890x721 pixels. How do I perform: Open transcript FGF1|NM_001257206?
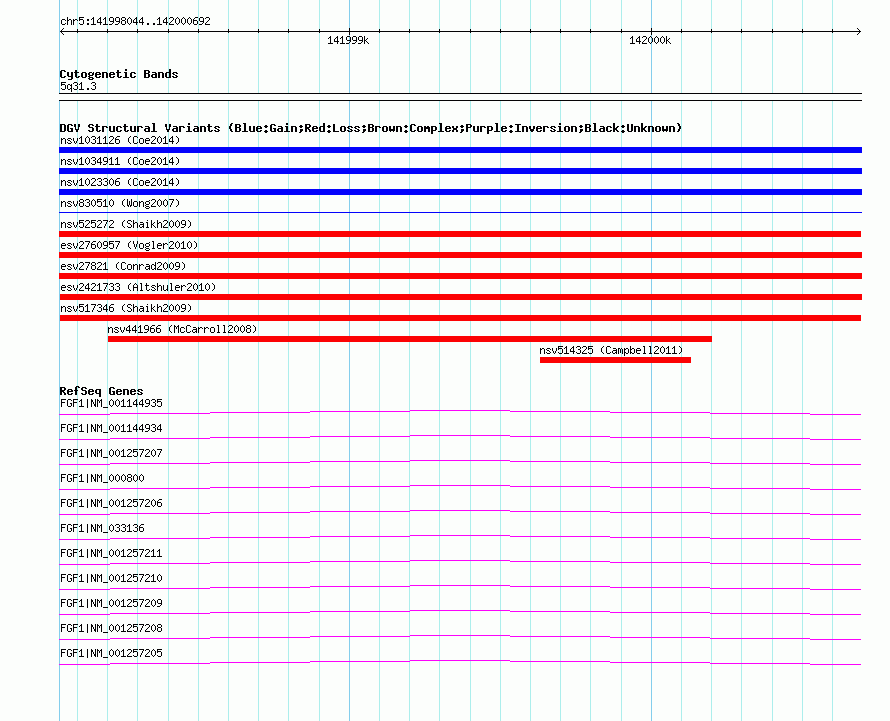111,503
